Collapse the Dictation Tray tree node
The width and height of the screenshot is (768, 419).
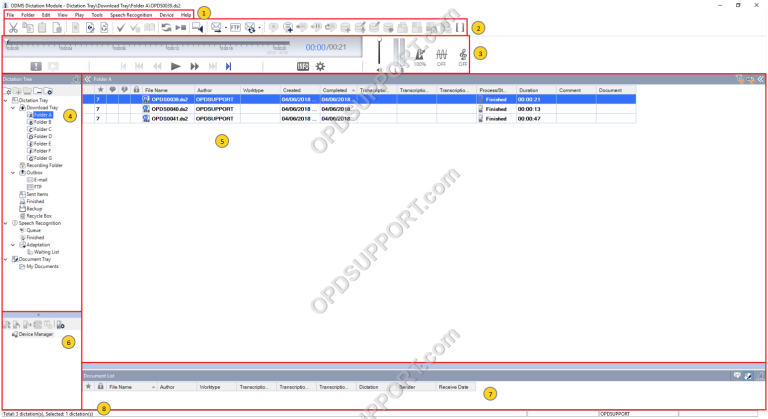(x=6, y=100)
